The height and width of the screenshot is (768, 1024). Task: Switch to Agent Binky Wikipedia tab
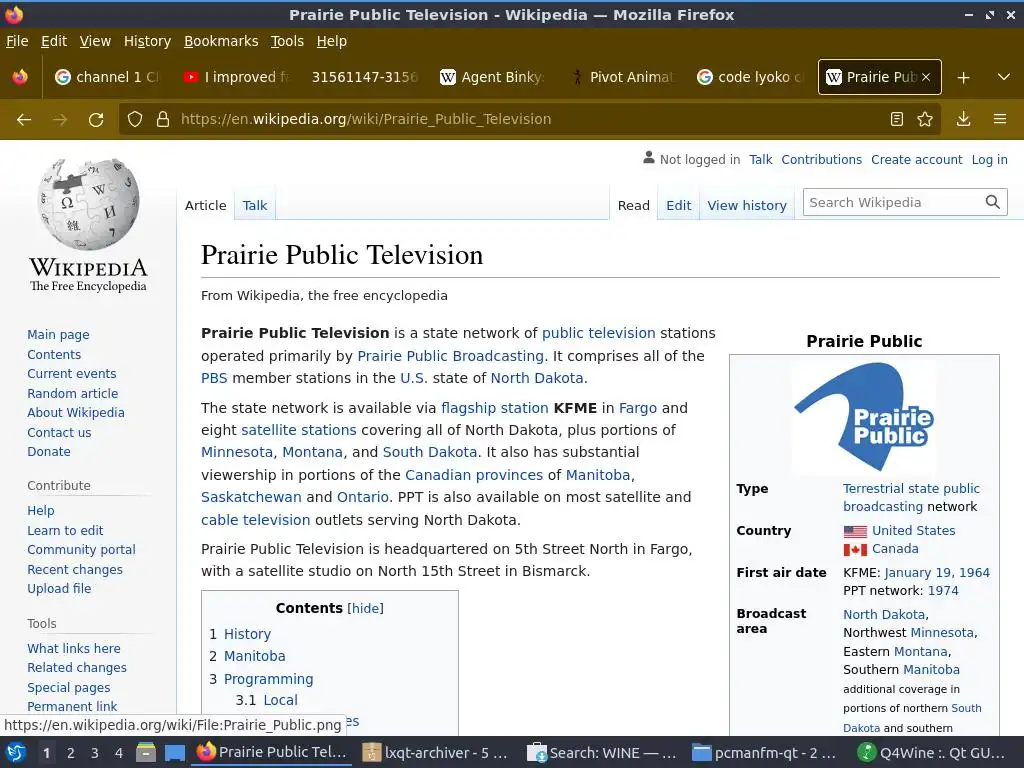click(492, 77)
